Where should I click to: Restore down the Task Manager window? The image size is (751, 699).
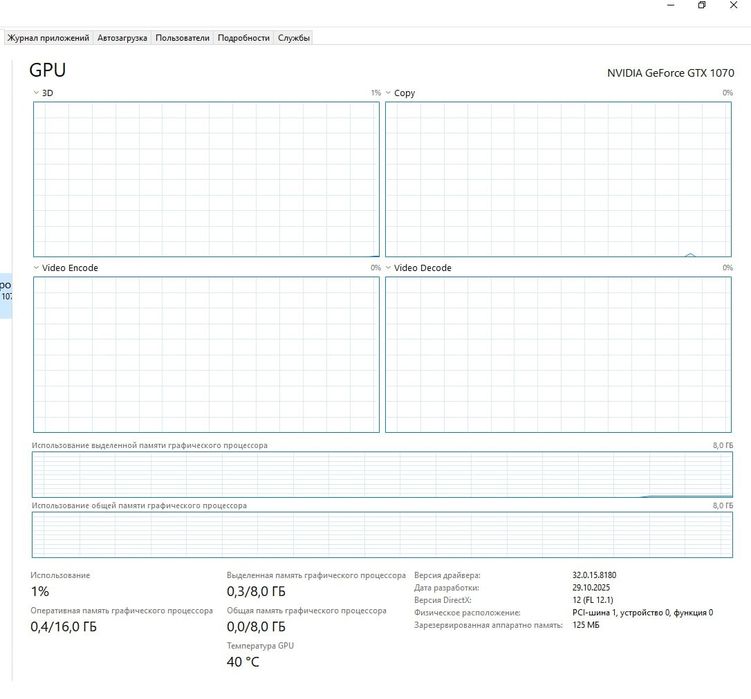tap(702, 5)
